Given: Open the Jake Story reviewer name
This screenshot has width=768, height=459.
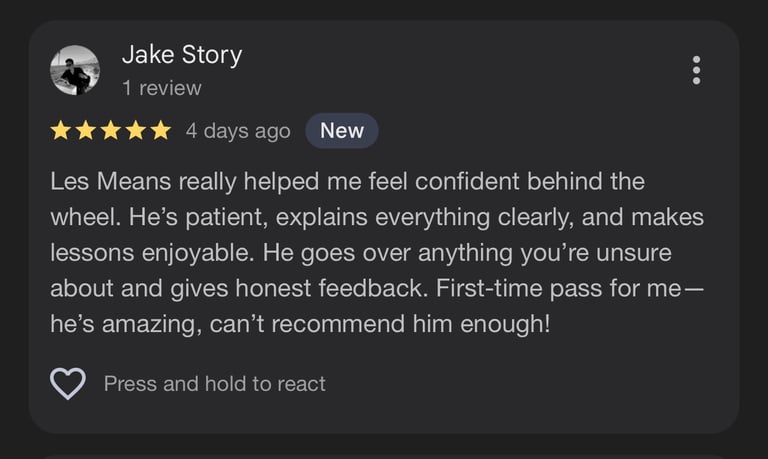Looking at the screenshot, I should tap(182, 54).
